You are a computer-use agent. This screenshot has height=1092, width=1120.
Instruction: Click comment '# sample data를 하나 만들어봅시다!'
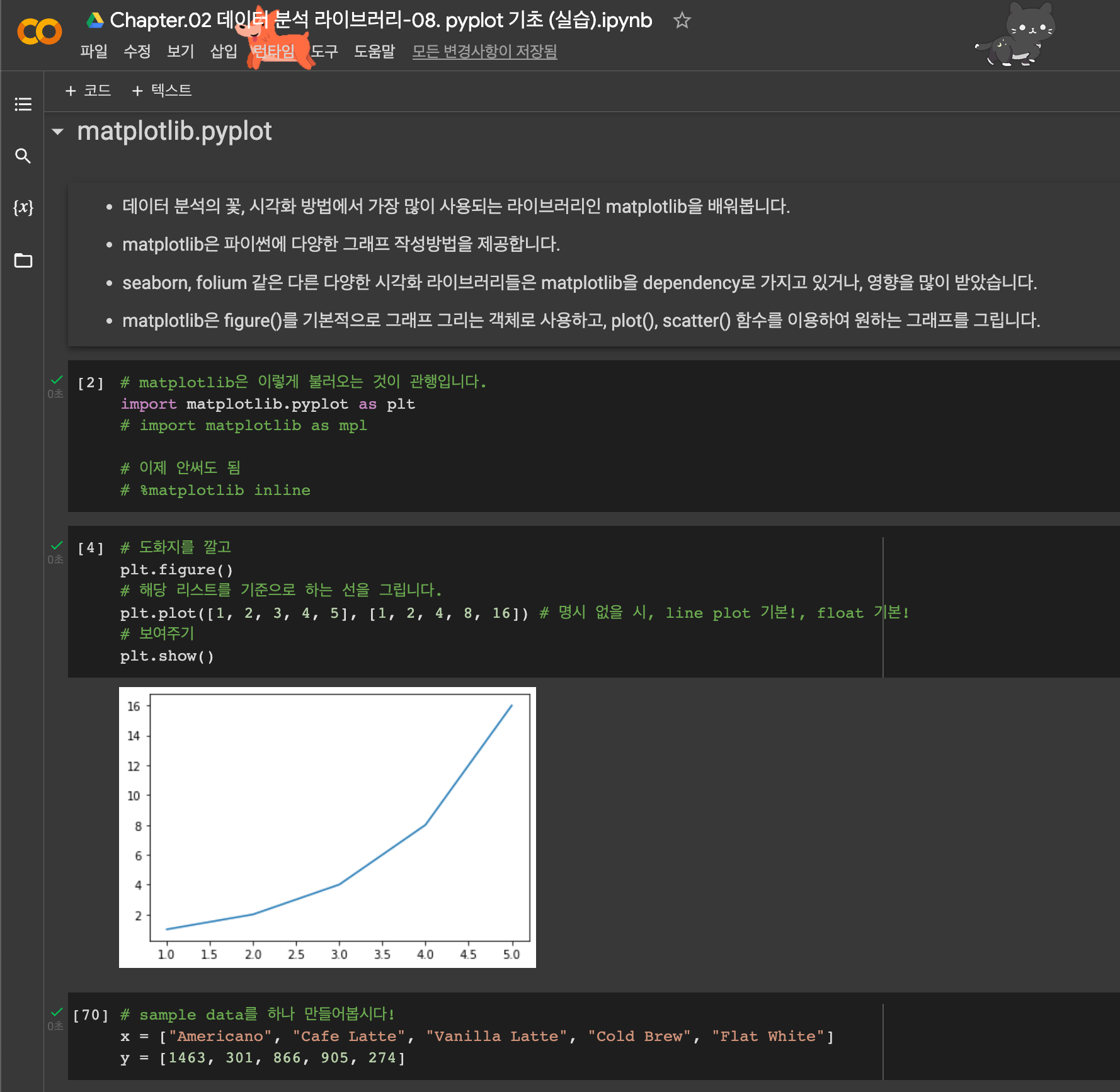[258, 1015]
